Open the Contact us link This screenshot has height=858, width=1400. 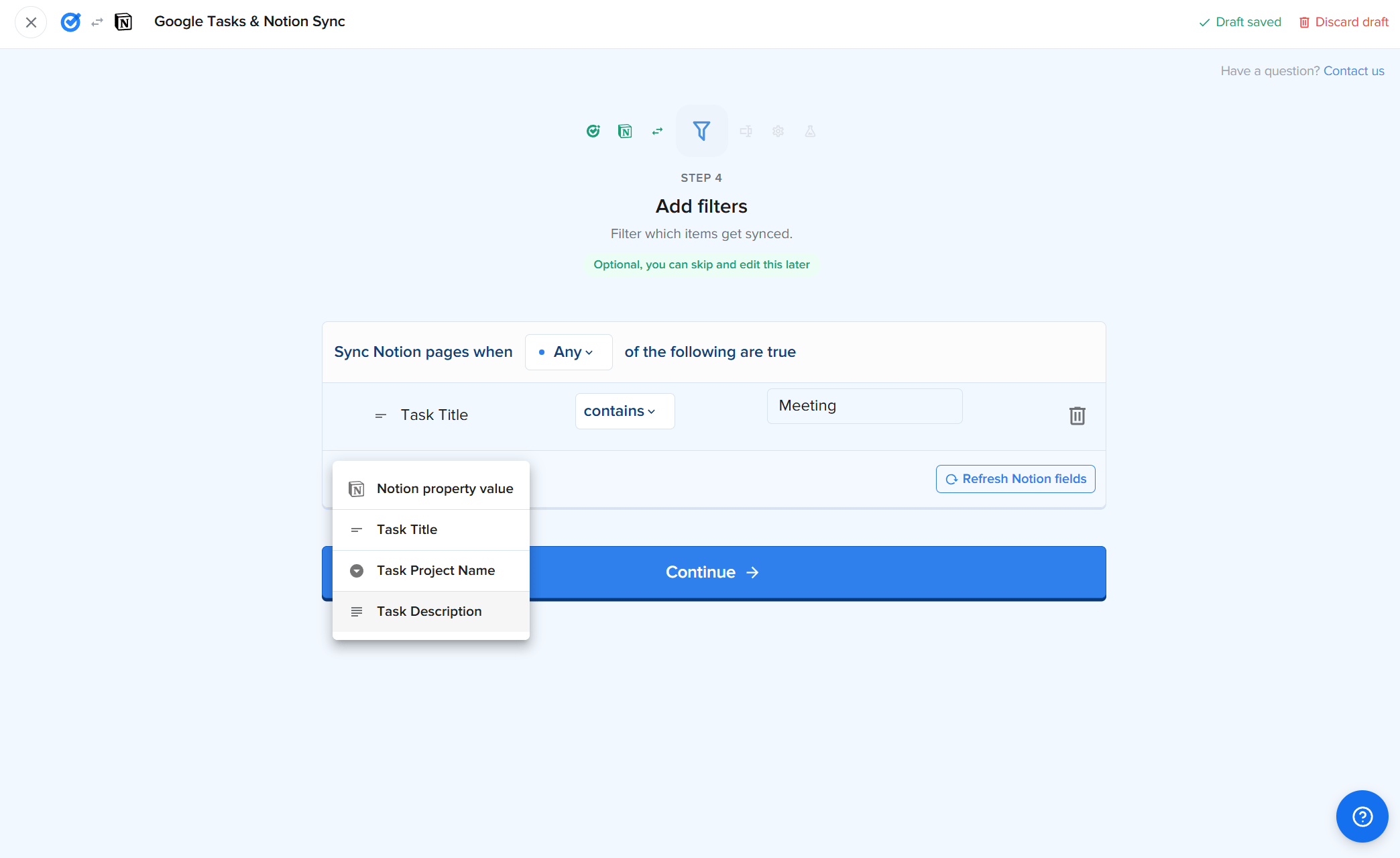[1354, 71]
